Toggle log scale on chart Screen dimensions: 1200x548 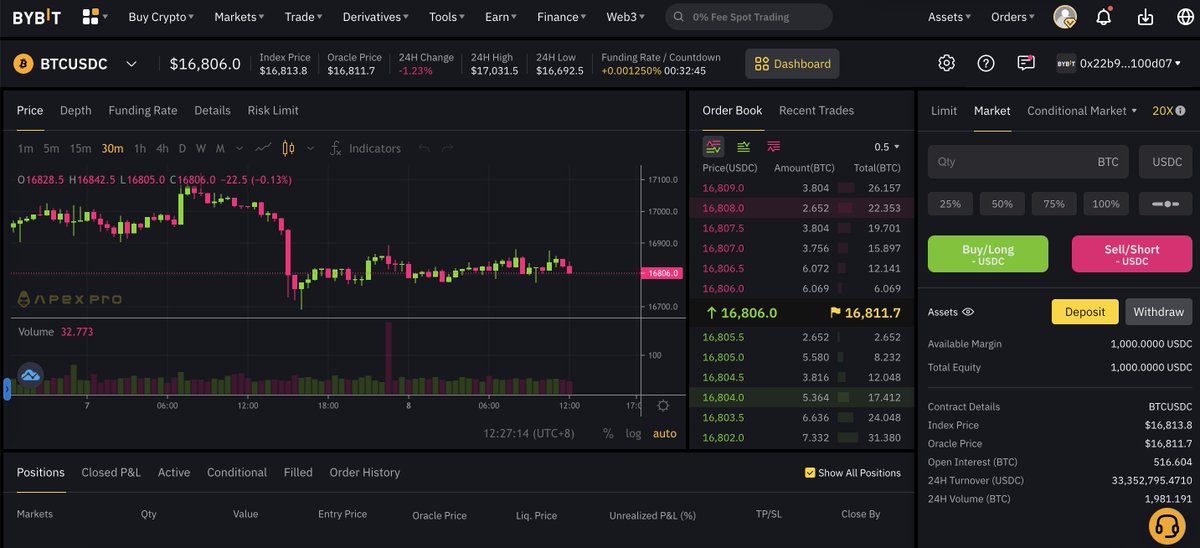click(633, 433)
